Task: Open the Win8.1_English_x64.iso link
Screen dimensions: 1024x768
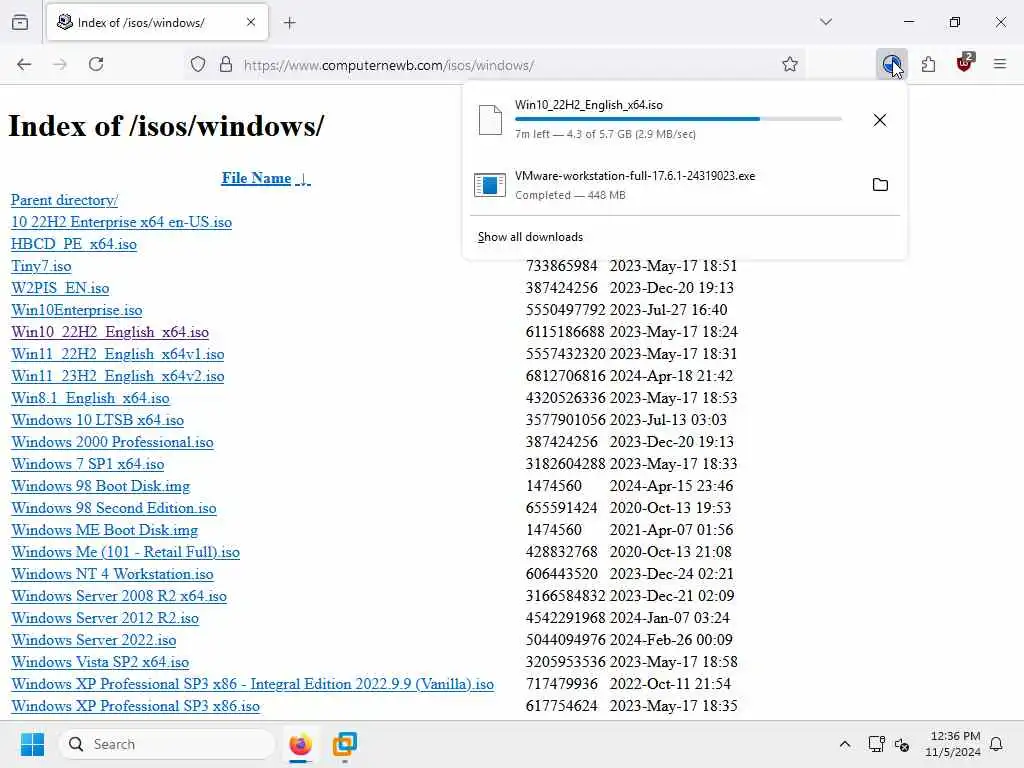Action: tap(90, 398)
